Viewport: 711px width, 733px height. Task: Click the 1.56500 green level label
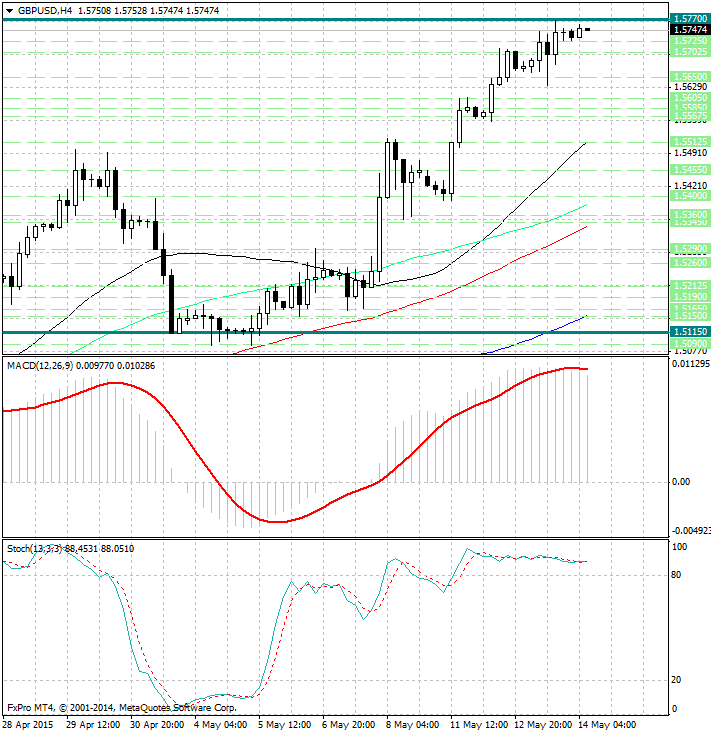(x=690, y=76)
